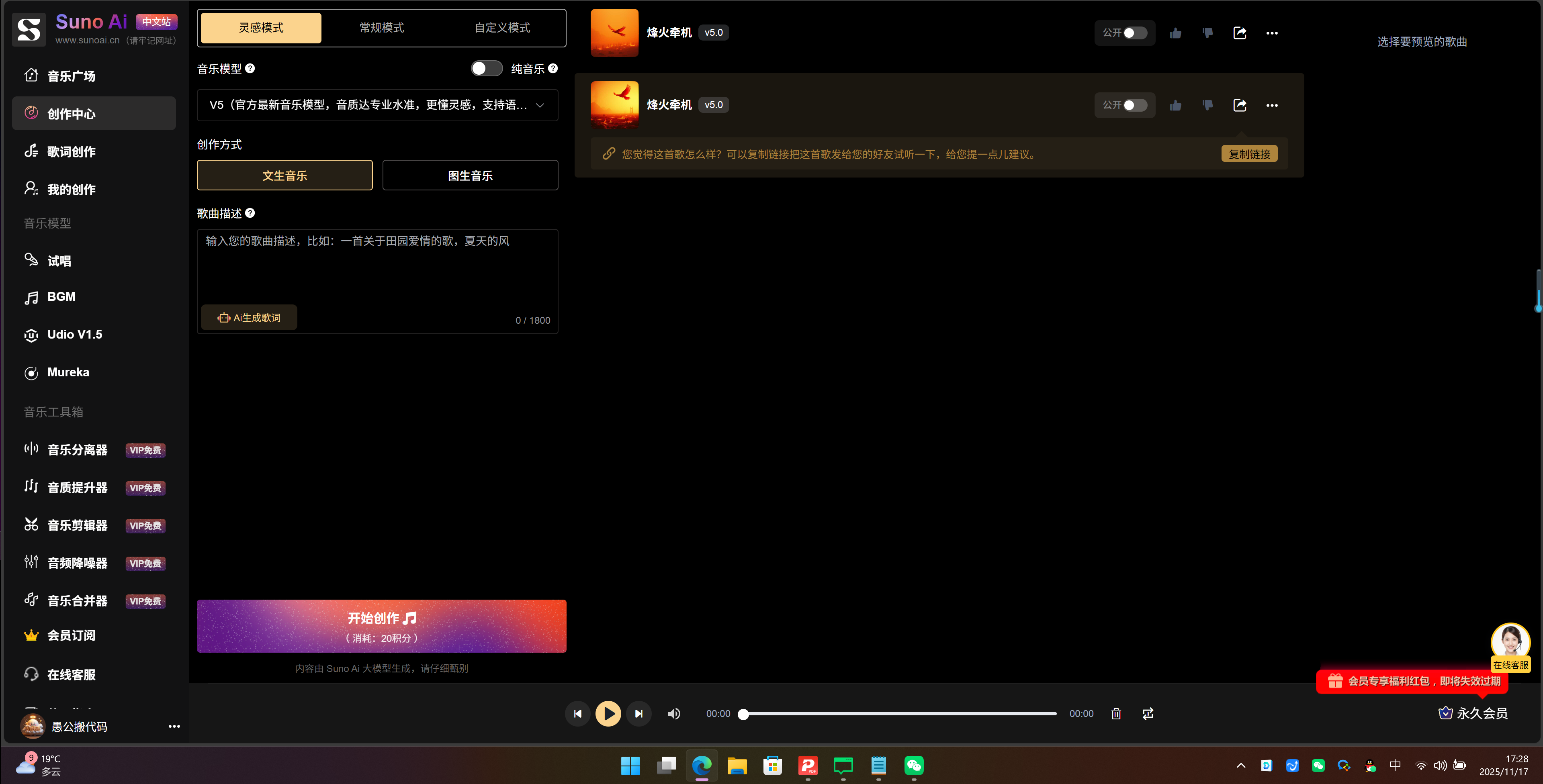This screenshot has height=784, width=1543.
Task: Dislike the second 烽火牵机 song with thumbs-down
Action: [x=1207, y=105]
